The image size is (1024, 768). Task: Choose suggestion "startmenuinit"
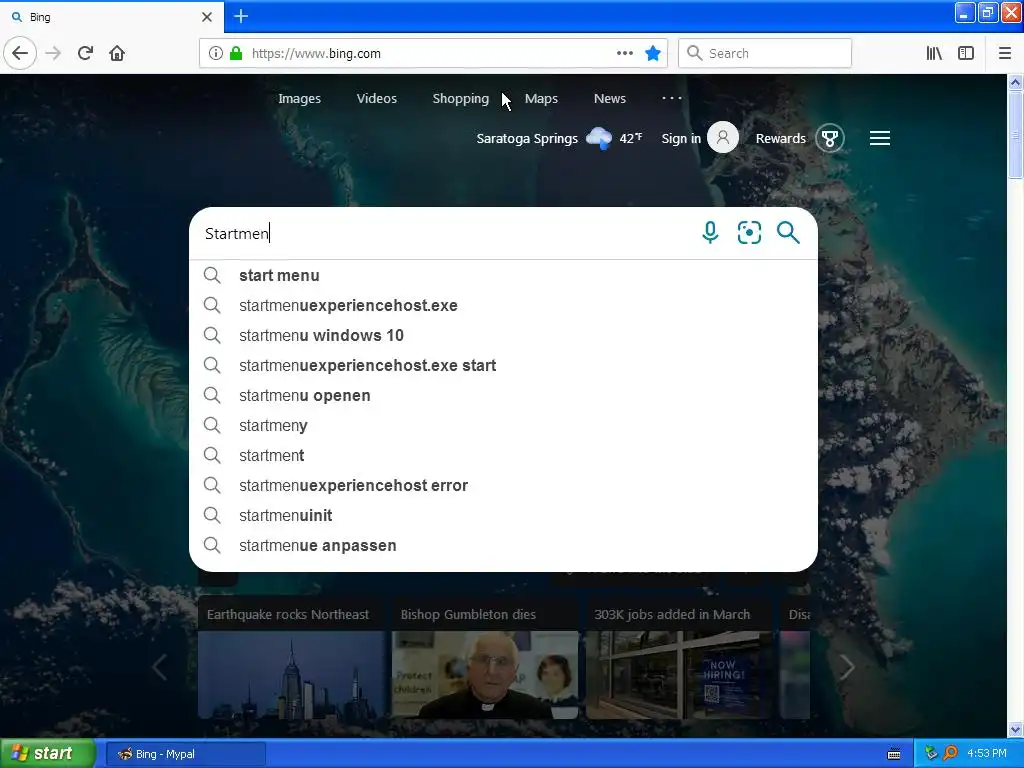tap(503, 516)
